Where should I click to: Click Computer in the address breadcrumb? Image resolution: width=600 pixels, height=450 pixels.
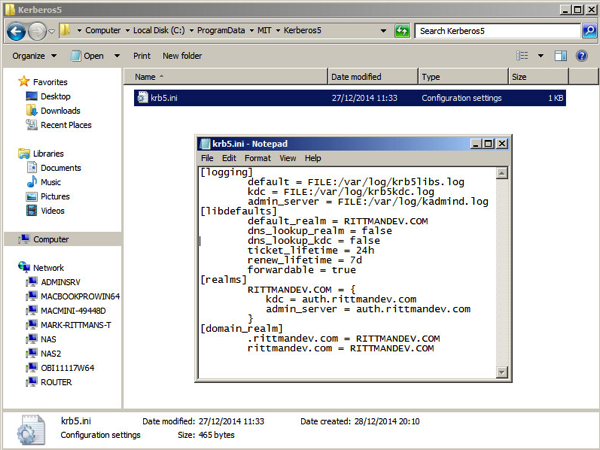pyautogui.click(x=103, y=30)
